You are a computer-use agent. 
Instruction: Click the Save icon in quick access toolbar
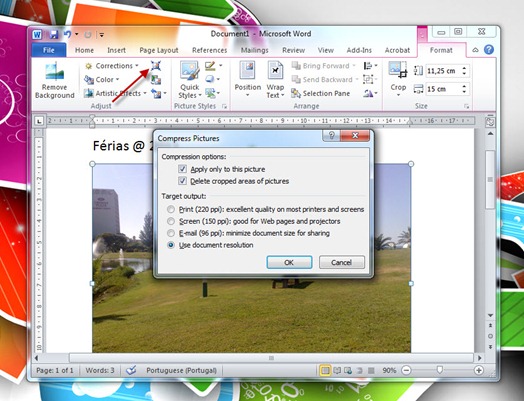click(54, 34)
